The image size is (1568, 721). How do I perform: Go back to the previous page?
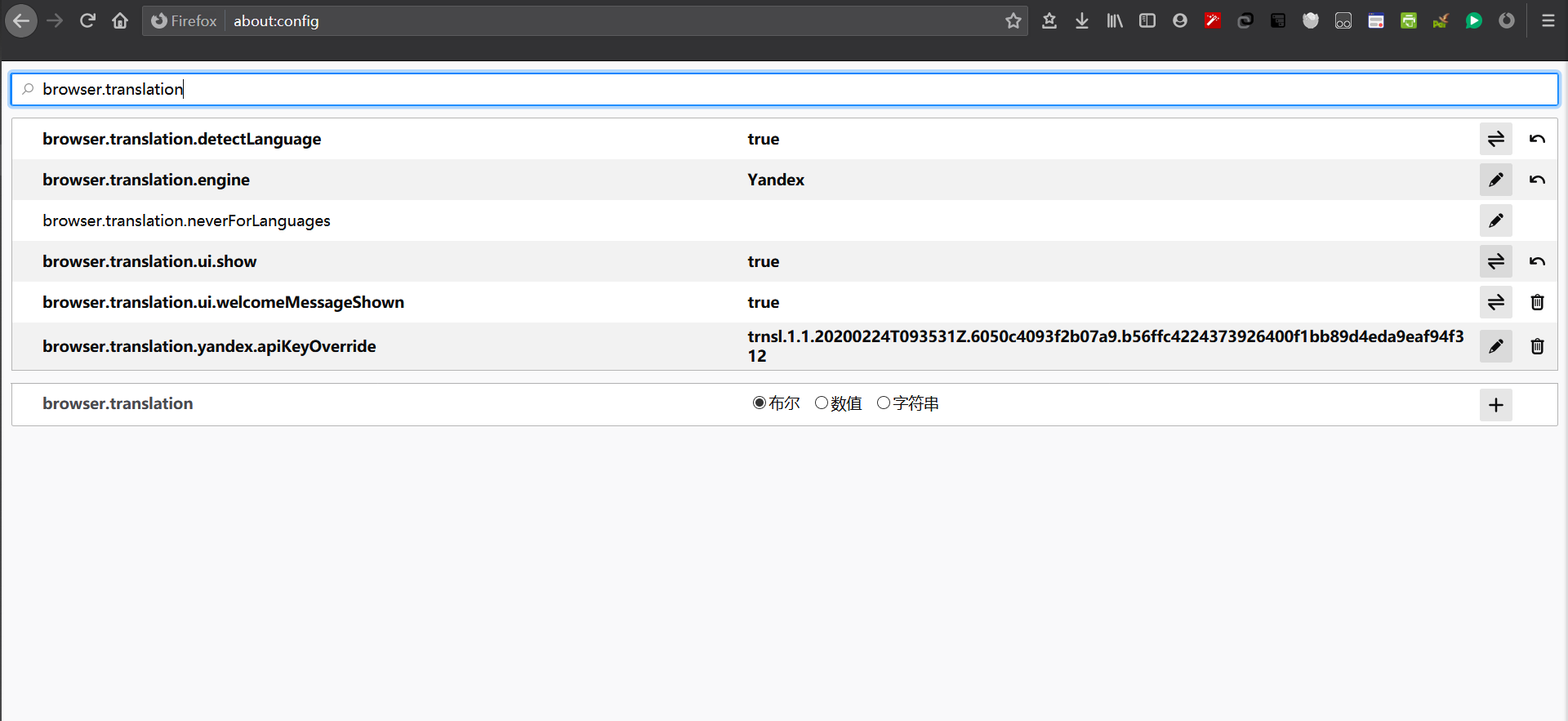click(x=21, y=20)
